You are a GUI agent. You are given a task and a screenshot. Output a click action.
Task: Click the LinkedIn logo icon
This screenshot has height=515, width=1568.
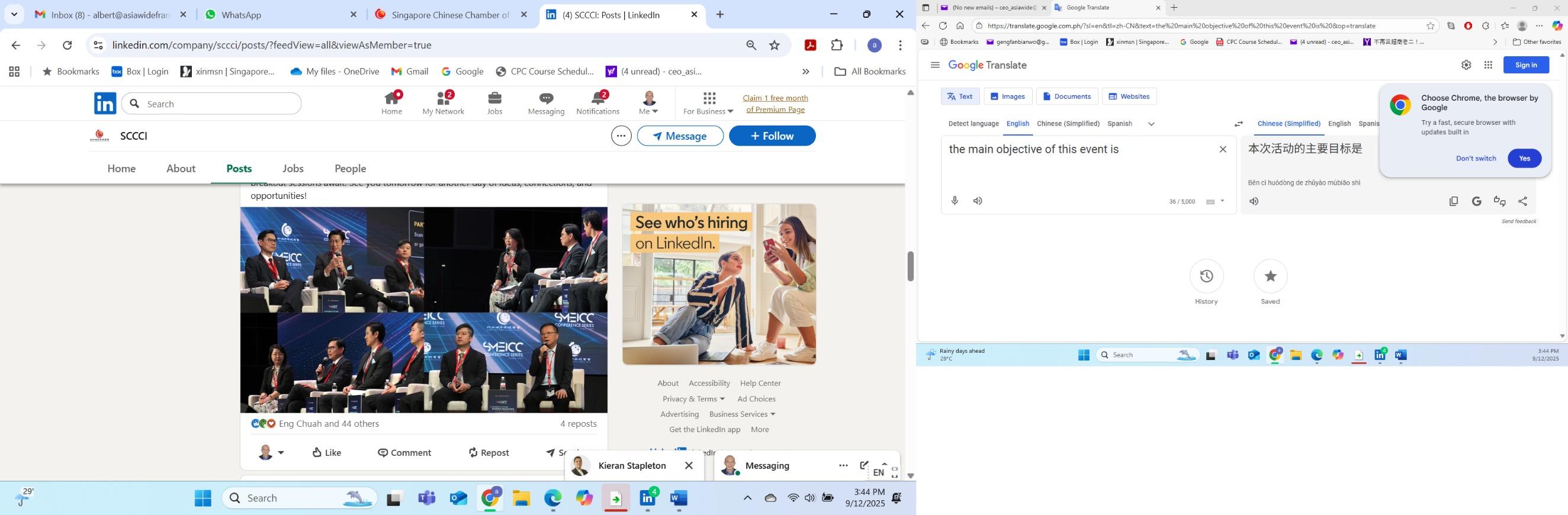pyautogui.click(x=105, y=104)
